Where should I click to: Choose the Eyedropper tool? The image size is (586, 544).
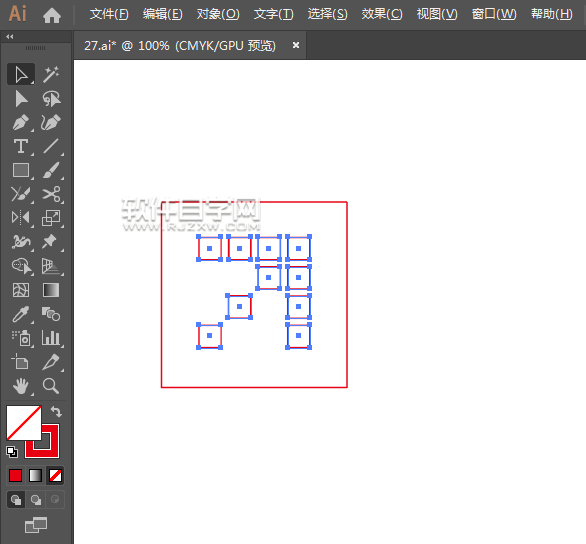[x=21, y=314]
